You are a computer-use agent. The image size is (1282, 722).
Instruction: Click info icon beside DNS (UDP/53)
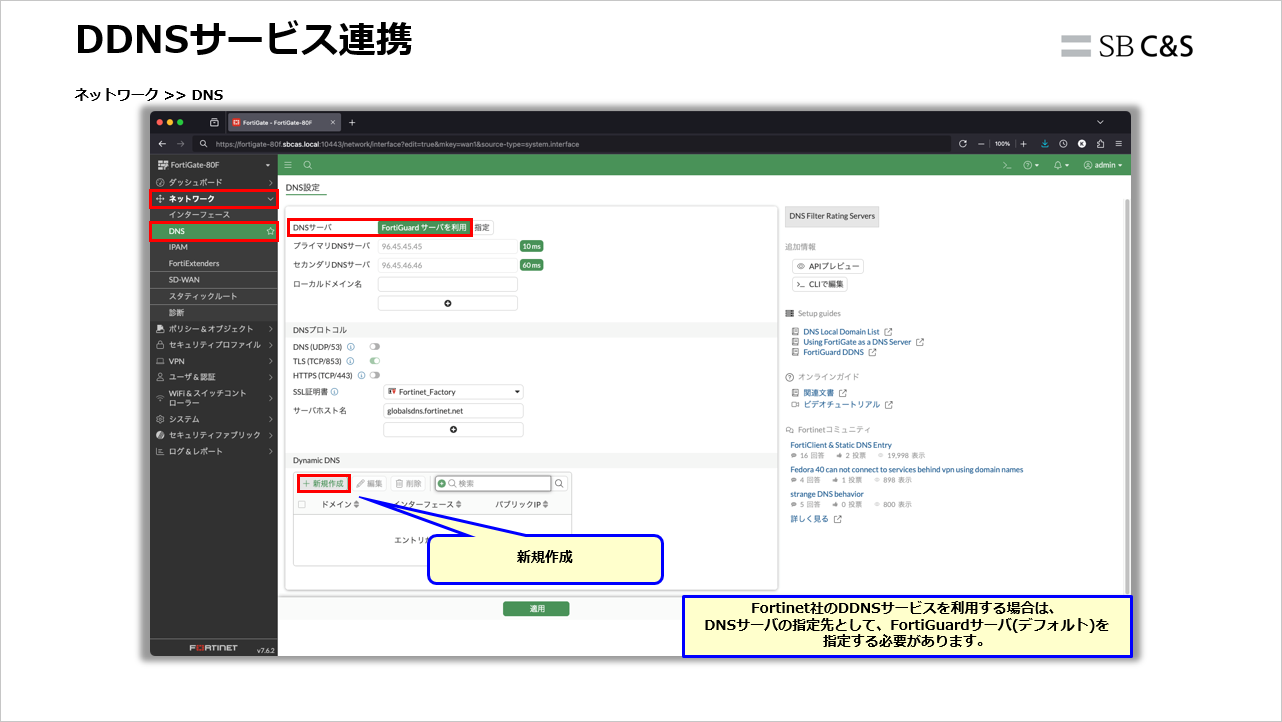click(x=351, y=347)
